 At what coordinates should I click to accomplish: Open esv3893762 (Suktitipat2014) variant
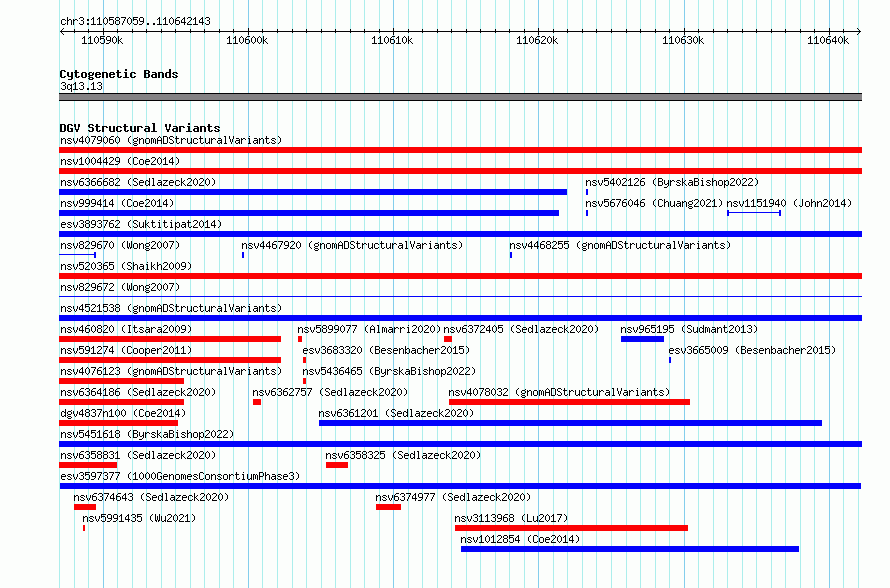point(141,224)
